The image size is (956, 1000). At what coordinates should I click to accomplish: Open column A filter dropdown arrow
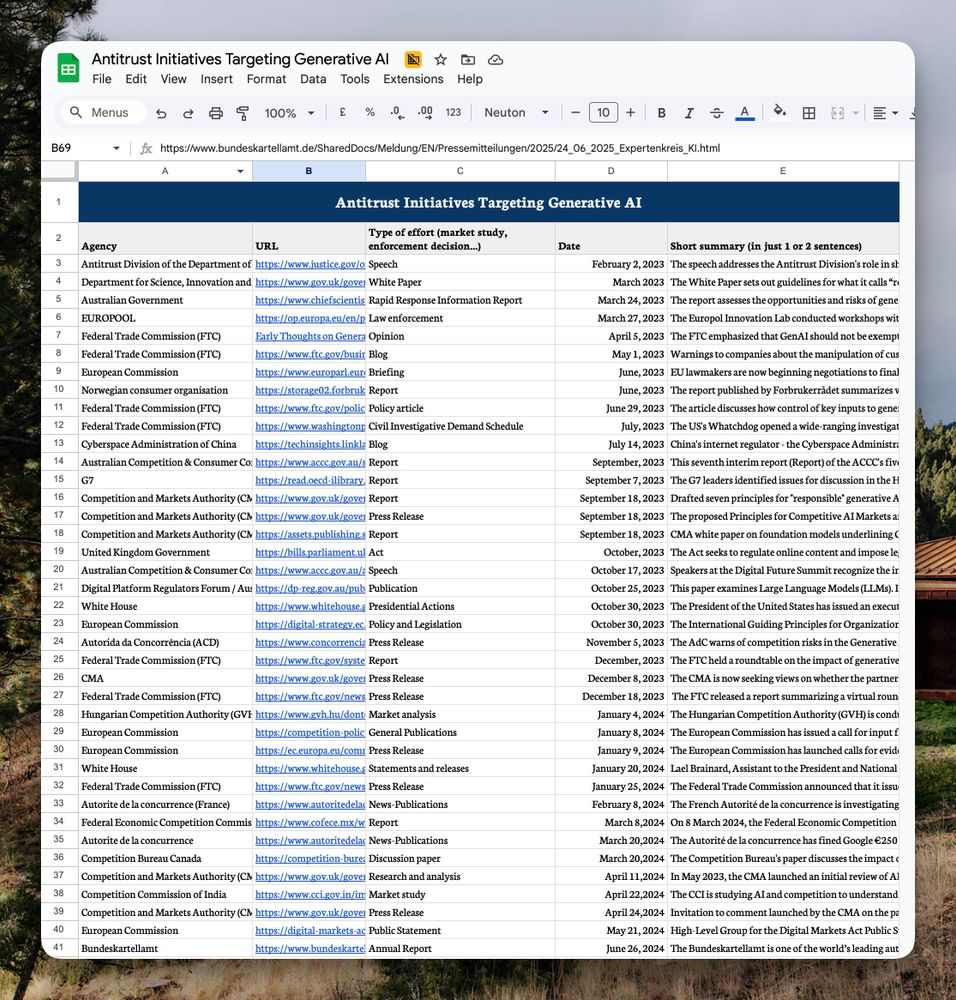pyautogui.click(x=240, y=171)
